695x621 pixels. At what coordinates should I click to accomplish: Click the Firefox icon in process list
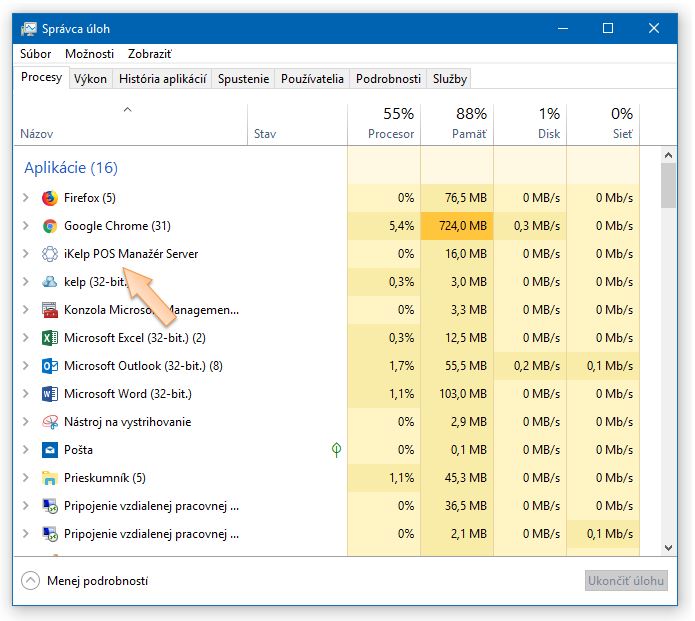50,198
